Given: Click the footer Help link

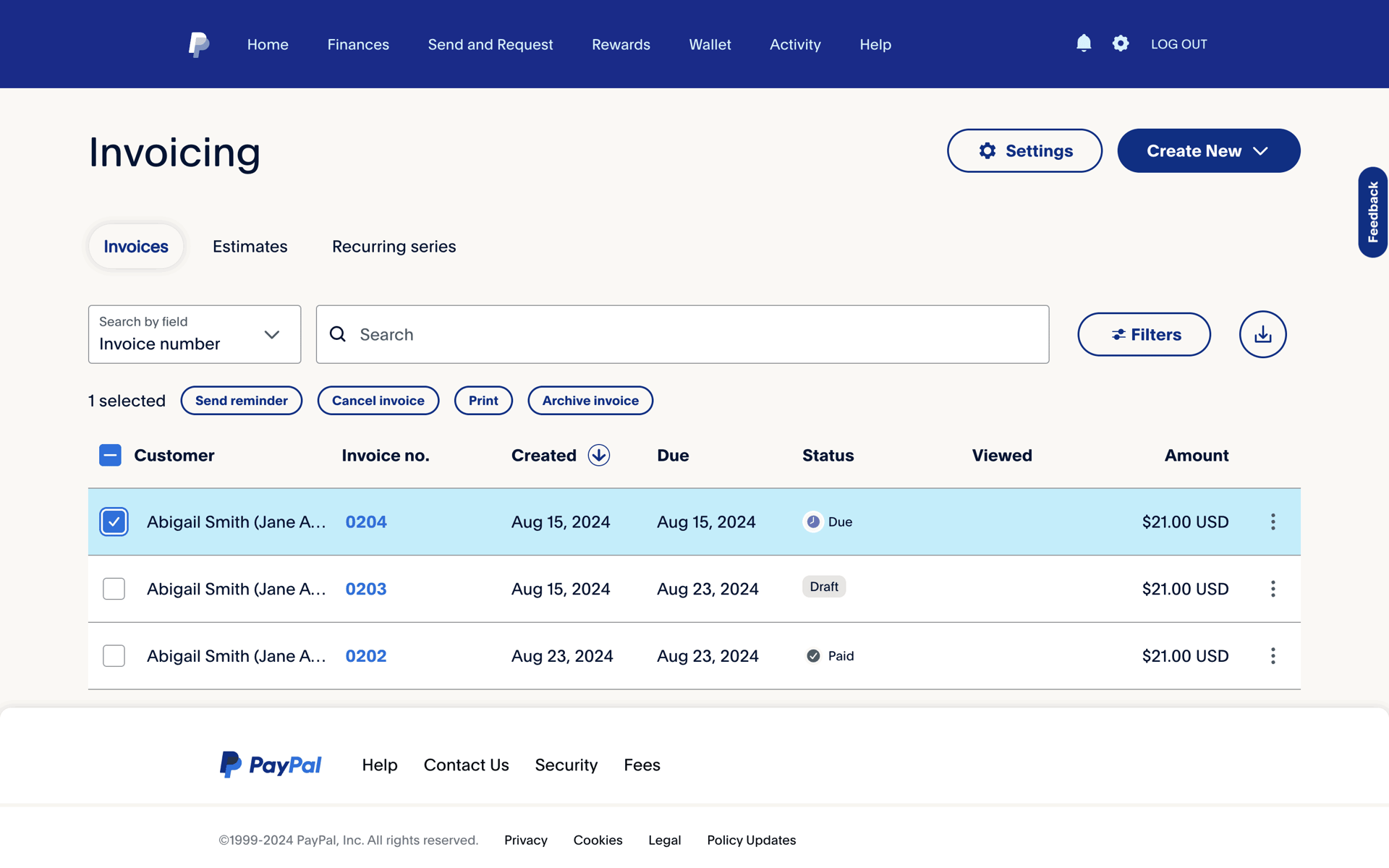Looking at the screenshot, I should click(x=380, y=765).
